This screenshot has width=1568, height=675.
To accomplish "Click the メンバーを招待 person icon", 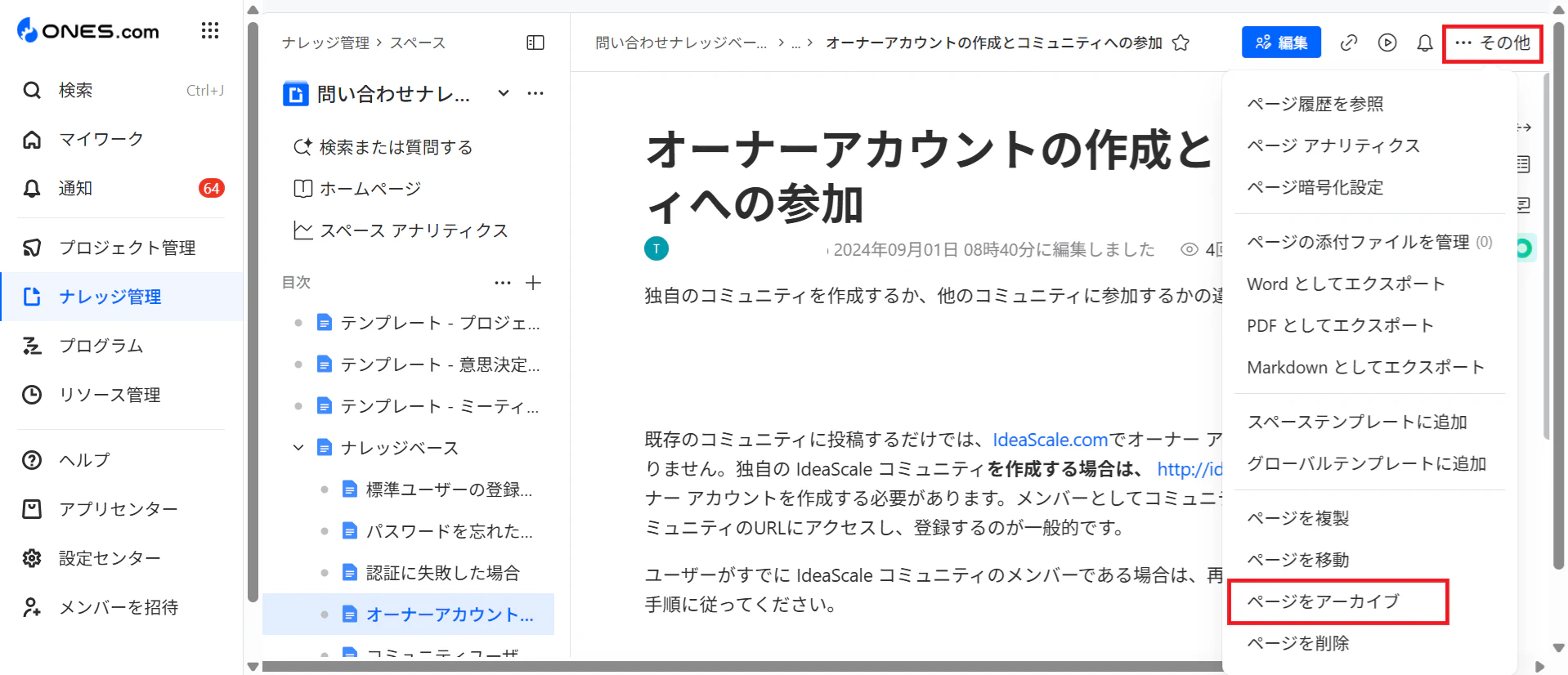I will click(32, 607).
